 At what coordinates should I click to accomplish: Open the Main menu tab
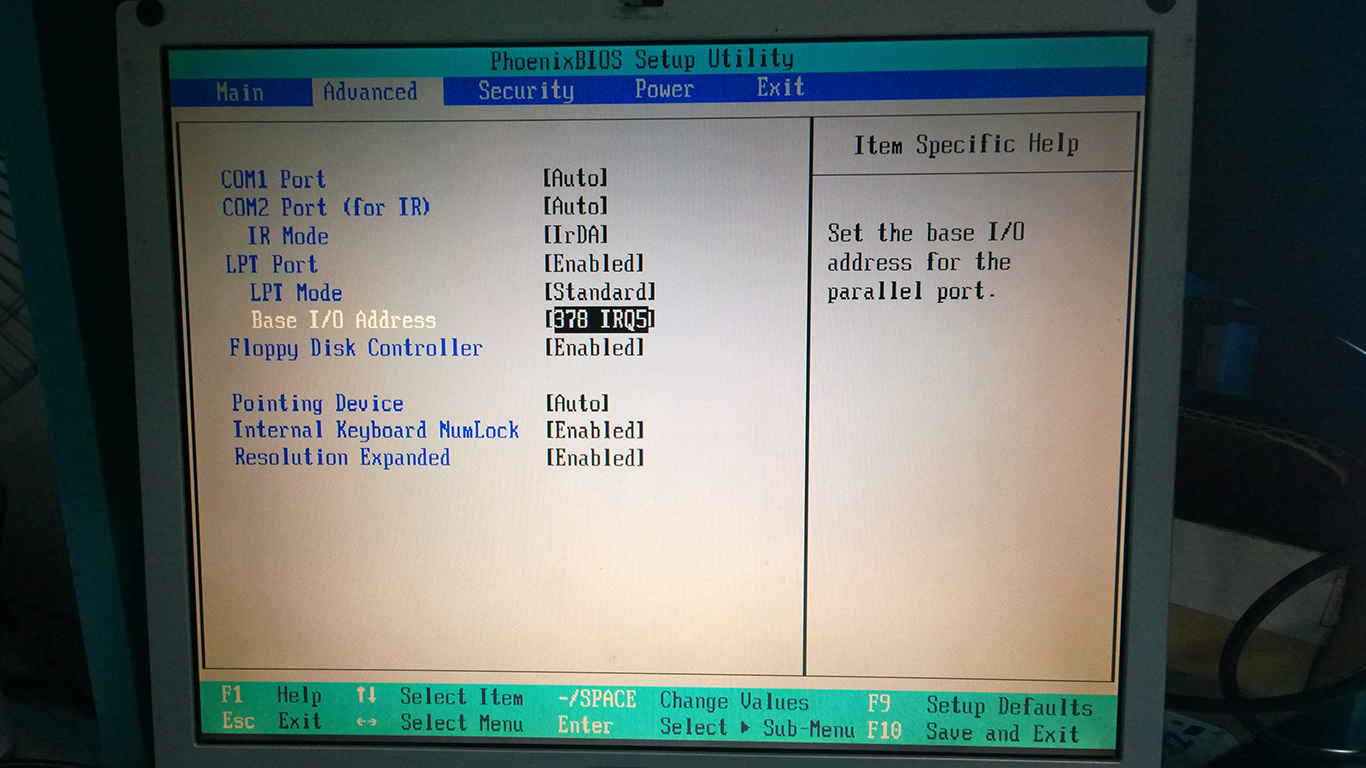(240, 93)
